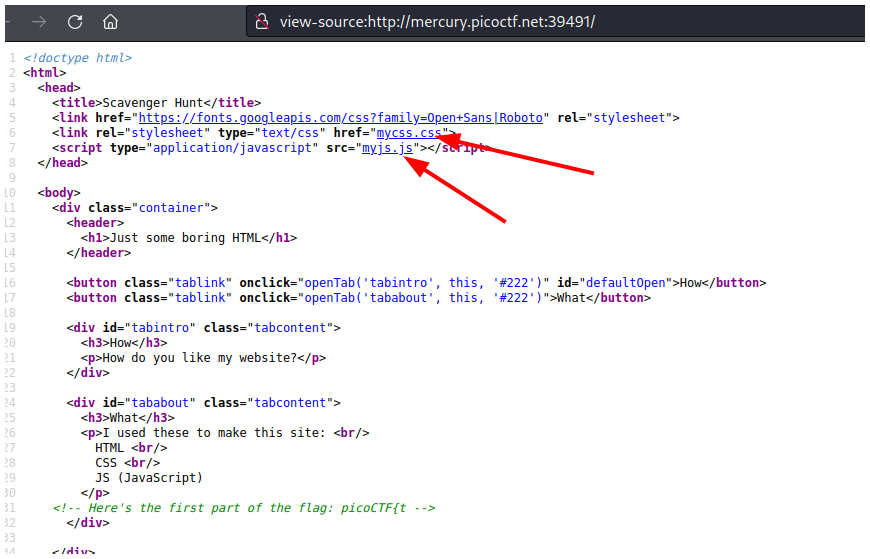Click the doctype html declaration on line 1

[x=78, y=58]
